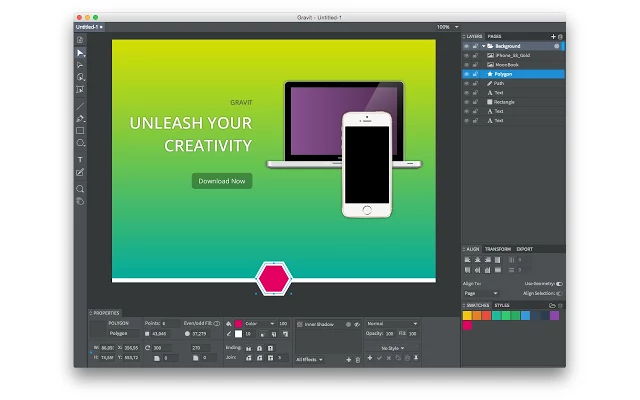Viewport: 640px width, 400px height.
Task: Click the Download Now button on canvas
Action: click(x=222, y=181)
